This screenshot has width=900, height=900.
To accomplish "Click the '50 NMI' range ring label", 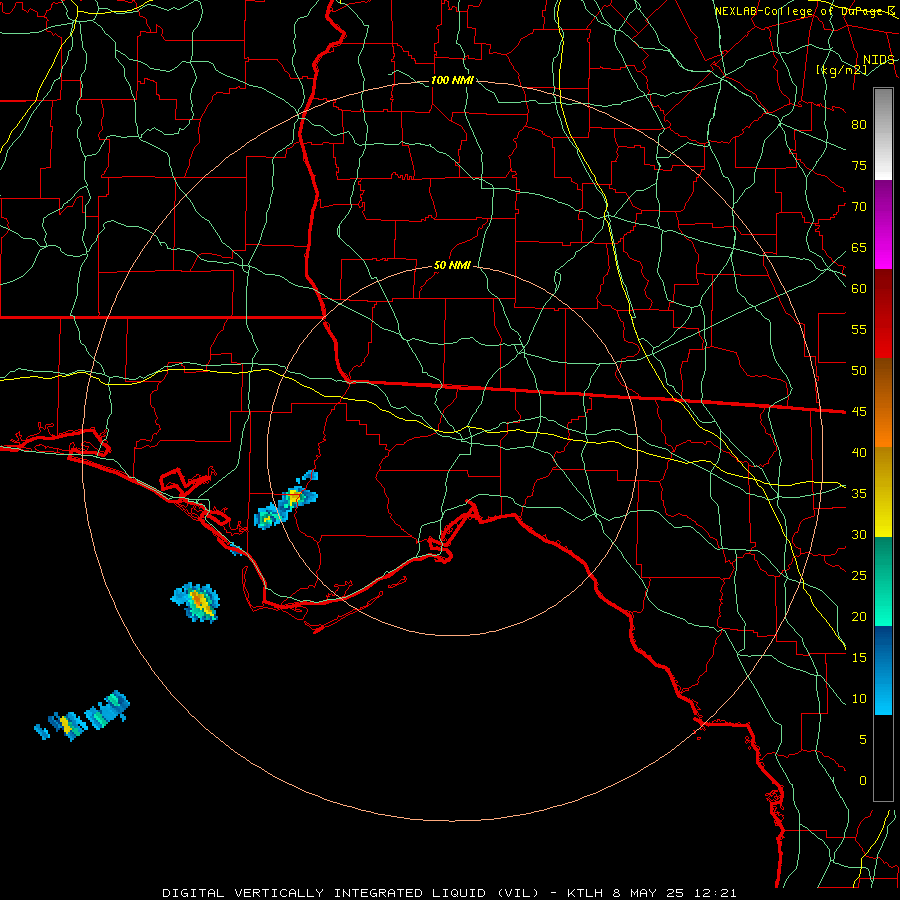I will coord(452,265).
